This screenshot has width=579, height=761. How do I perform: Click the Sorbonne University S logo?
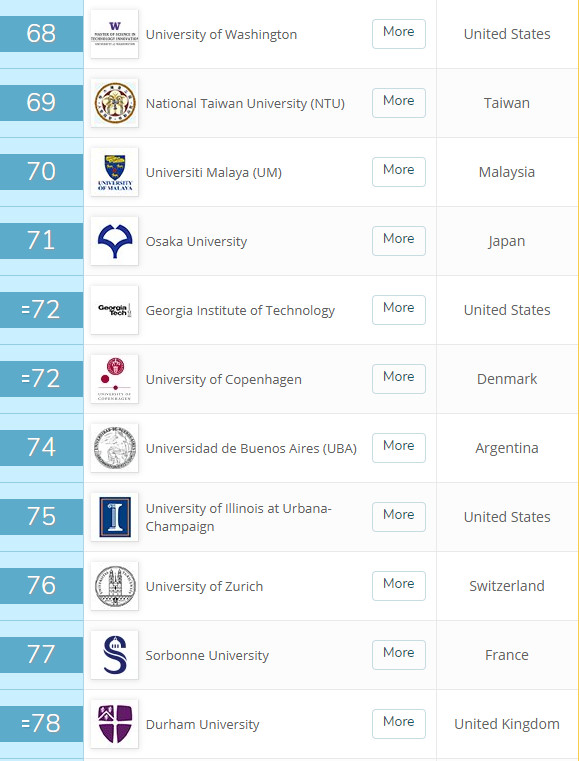click(115, 655)
